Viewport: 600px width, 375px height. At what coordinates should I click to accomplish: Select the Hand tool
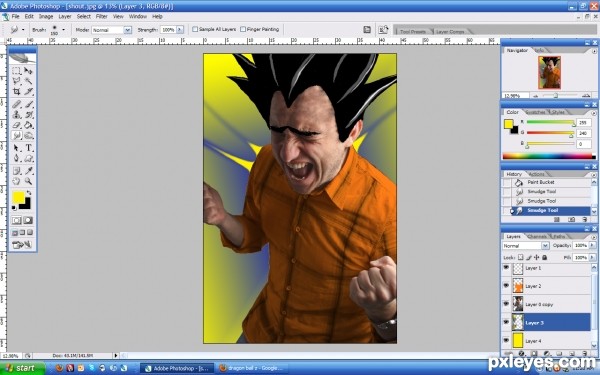click(16, 181)
